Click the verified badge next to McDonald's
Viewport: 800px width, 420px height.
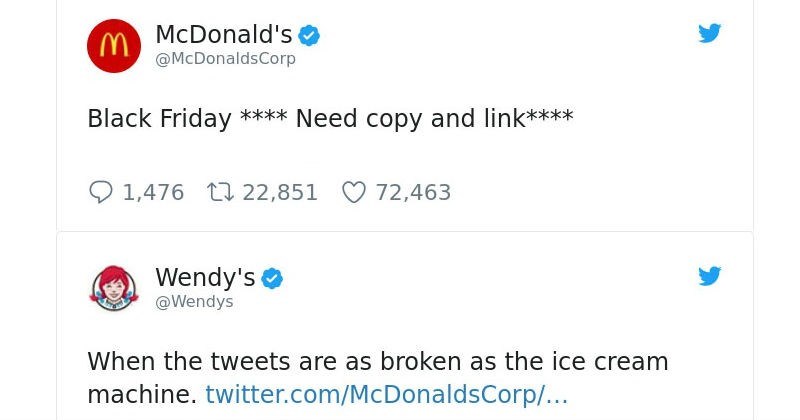point(309,36)
